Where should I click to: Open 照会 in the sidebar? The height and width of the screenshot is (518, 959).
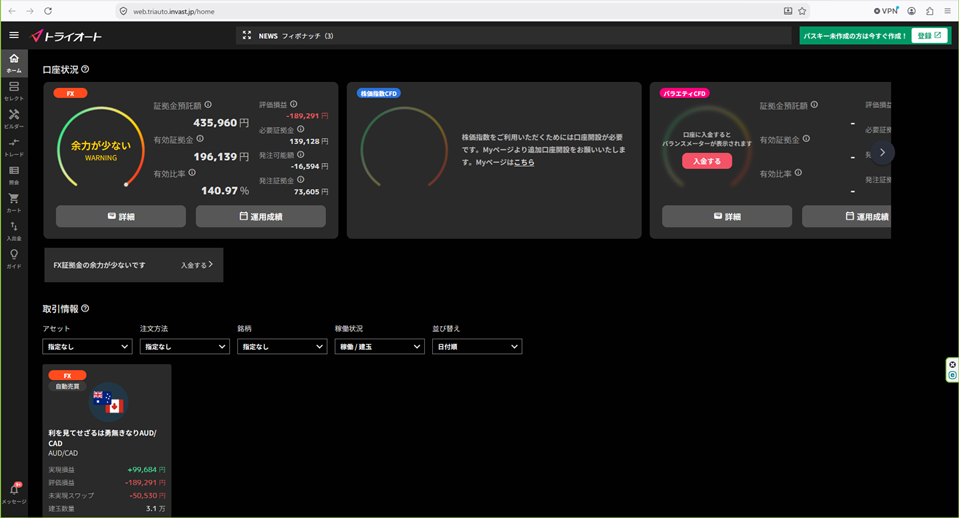[x=14, y=175]
